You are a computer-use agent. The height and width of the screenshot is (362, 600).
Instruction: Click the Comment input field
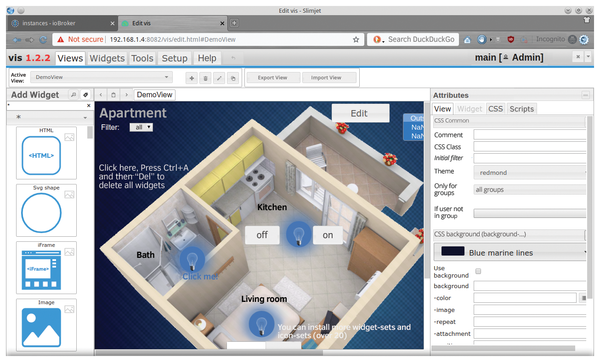(530, 135)
